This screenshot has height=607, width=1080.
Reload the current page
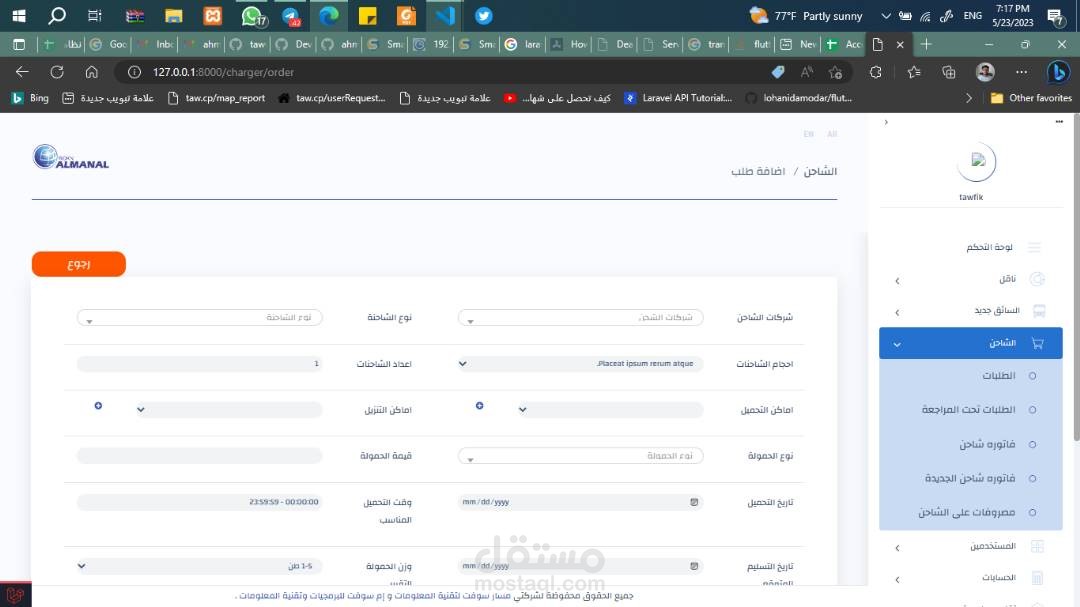pyautogui.click(x=56, y=72)
